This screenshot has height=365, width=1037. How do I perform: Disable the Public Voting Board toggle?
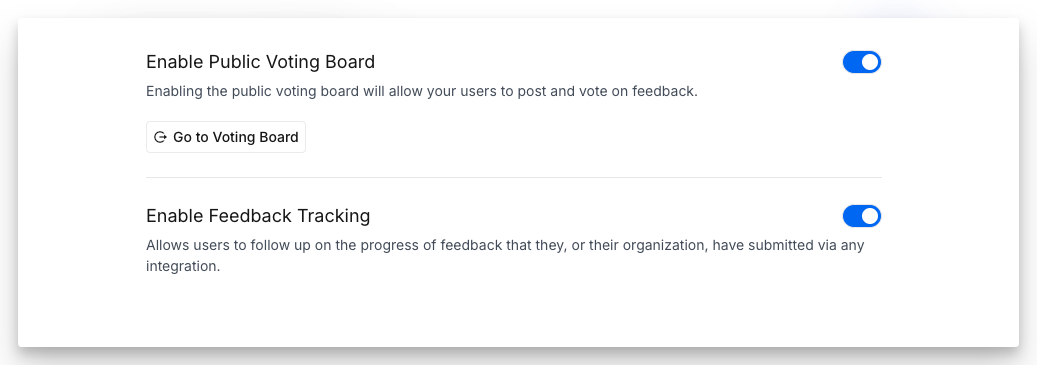862,62
